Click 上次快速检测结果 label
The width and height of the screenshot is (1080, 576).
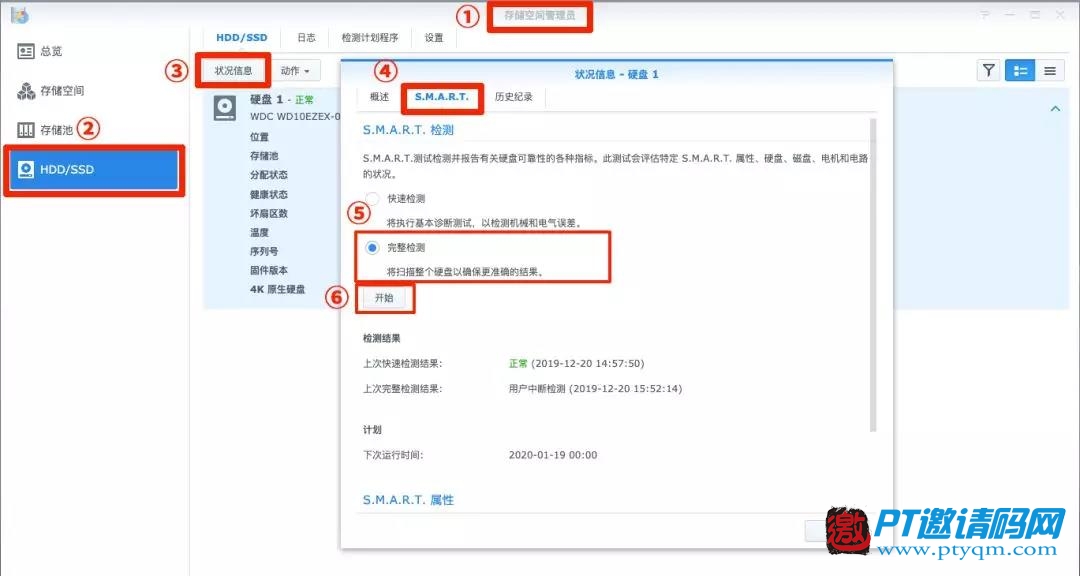pos(403,364)
